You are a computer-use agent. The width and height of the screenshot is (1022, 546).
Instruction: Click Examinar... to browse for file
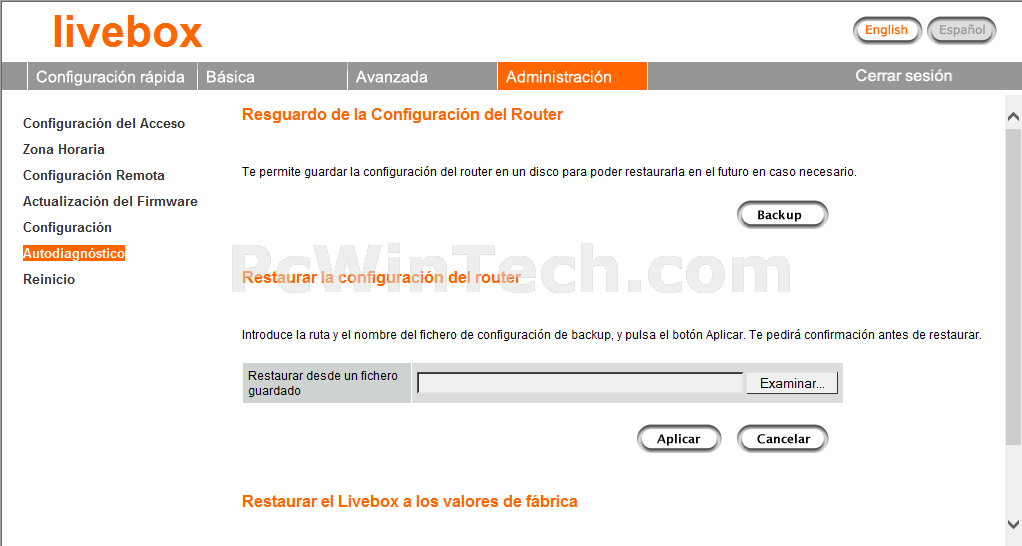click(792, 383)
